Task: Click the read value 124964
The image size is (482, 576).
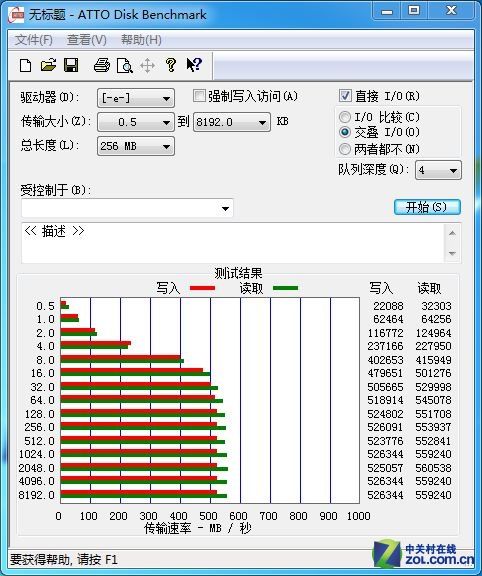Action: tap(433, 332)
